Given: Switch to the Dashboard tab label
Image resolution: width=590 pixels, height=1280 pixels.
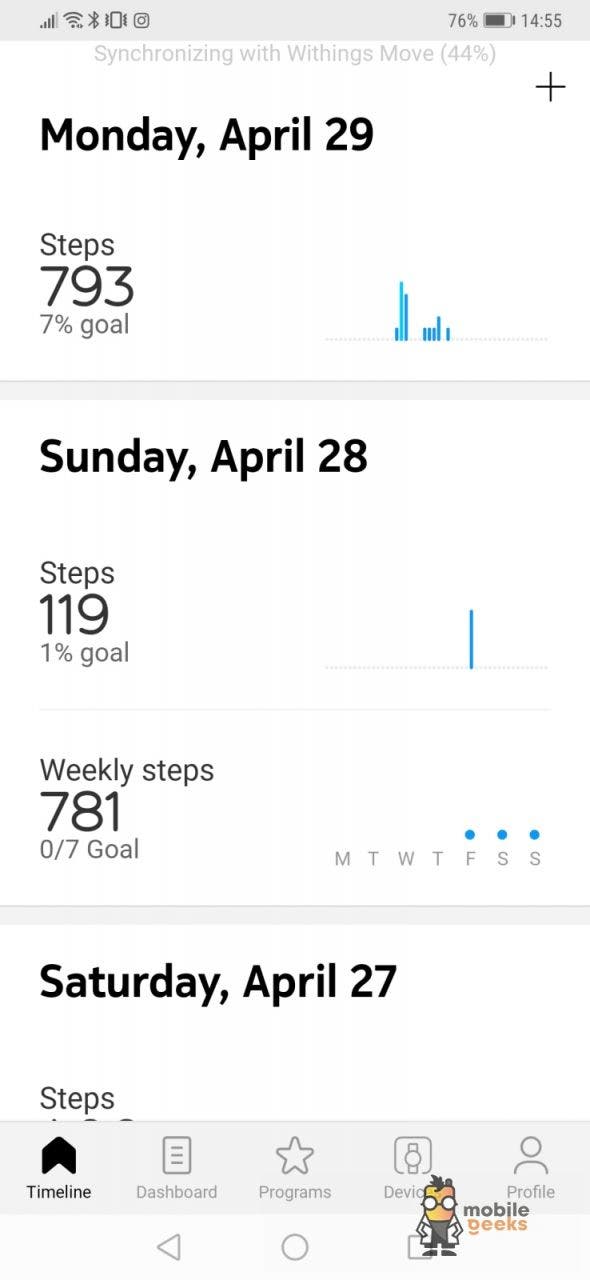Looking at the screenshot, I should click(176, 1192).
